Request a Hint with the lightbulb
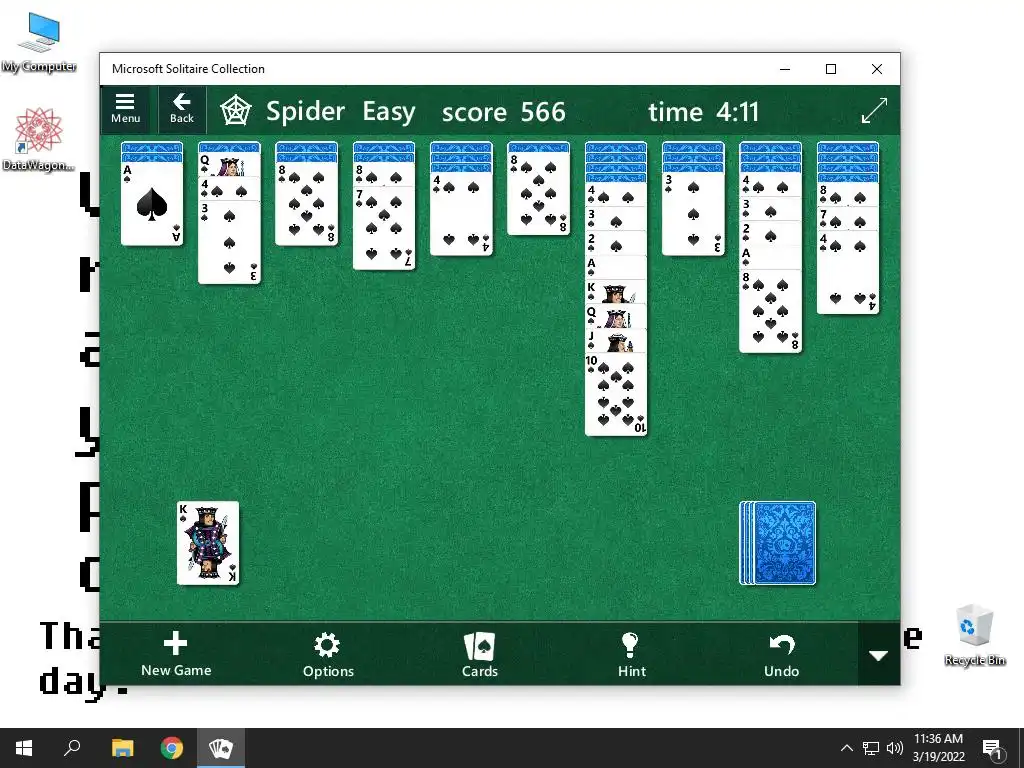The height and width of the screenshot is (768, 1024). [632, 654]
